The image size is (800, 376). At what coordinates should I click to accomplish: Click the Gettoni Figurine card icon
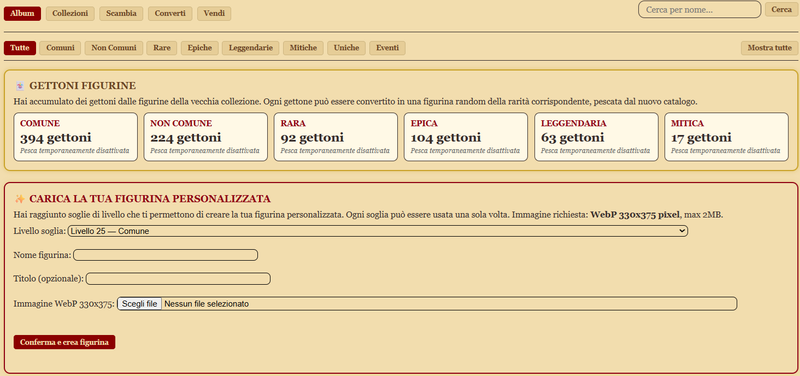pyautogui.click(x=20, y=86)
